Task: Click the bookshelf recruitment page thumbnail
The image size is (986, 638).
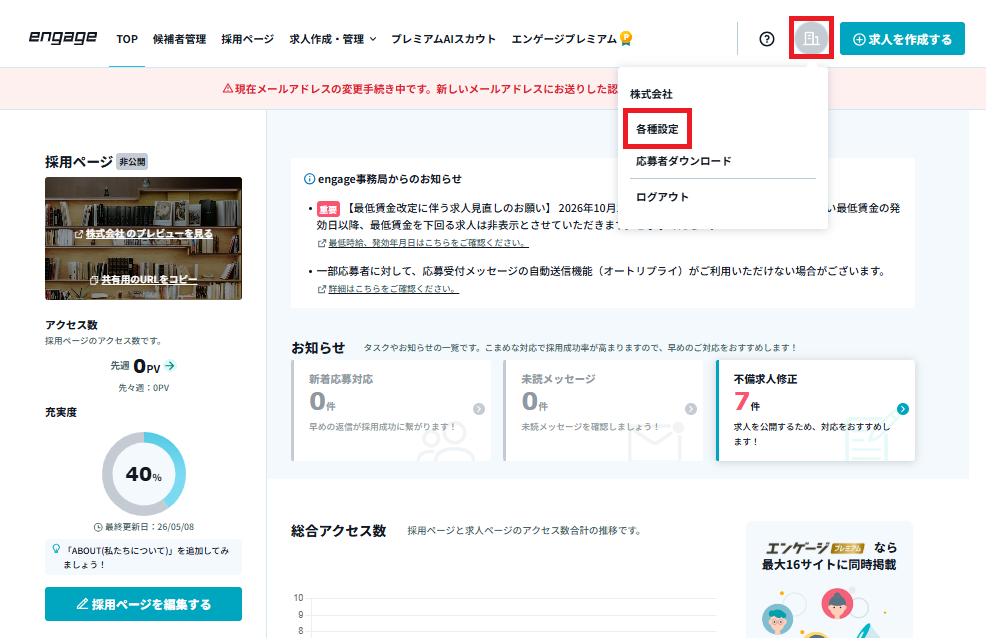Action: pyautogui.click(x=143, y=238)
